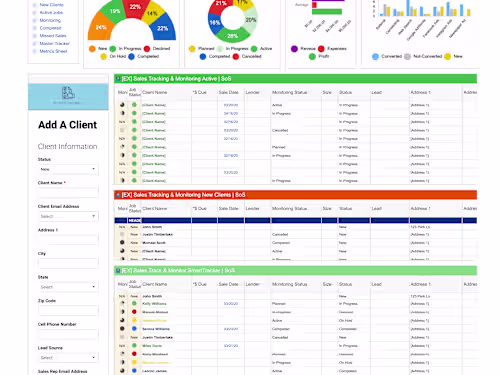Click the Client Name input field
Viewport: 500px width, 375px height.
point(68,193)
